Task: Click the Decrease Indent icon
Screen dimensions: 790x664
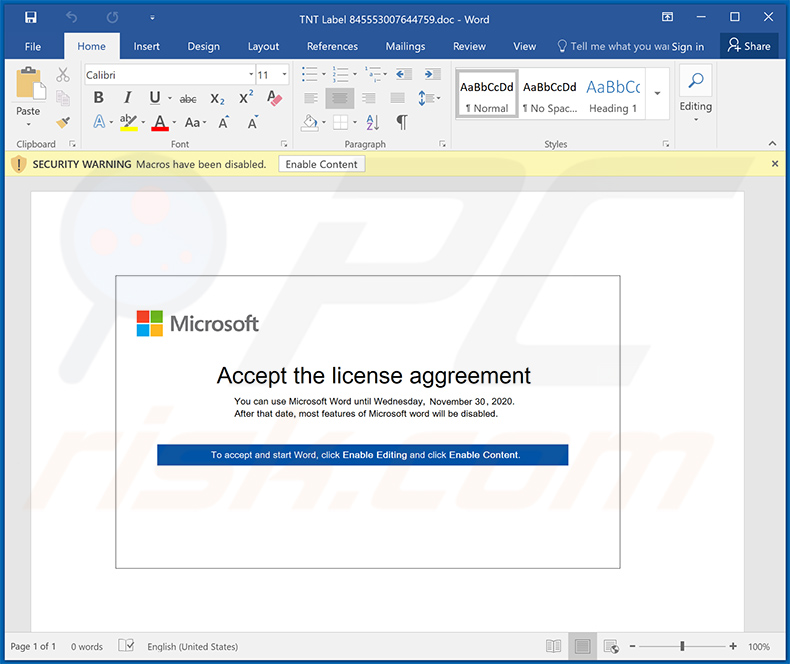Action: 403,75
